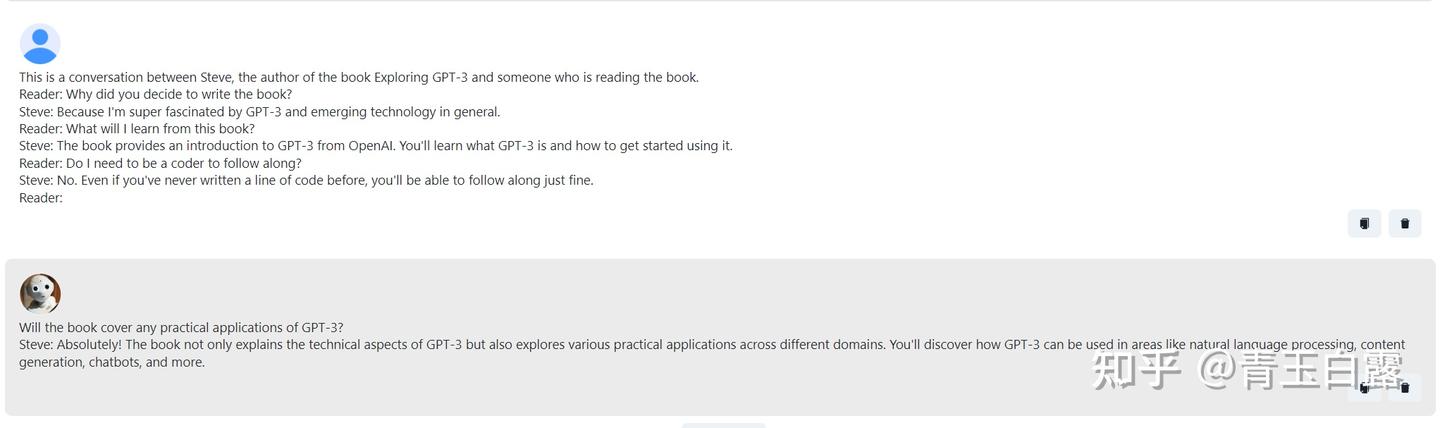Delete the user's prompt message
The height and width of the screenshot is (428, 1440).
click(1404, 224)
